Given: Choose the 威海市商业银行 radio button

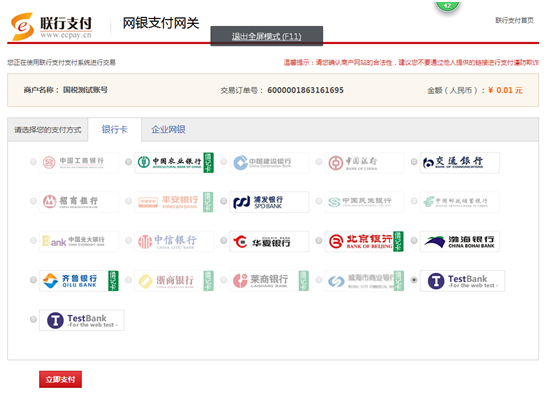Looking at the screenshot, I should 319,280.
